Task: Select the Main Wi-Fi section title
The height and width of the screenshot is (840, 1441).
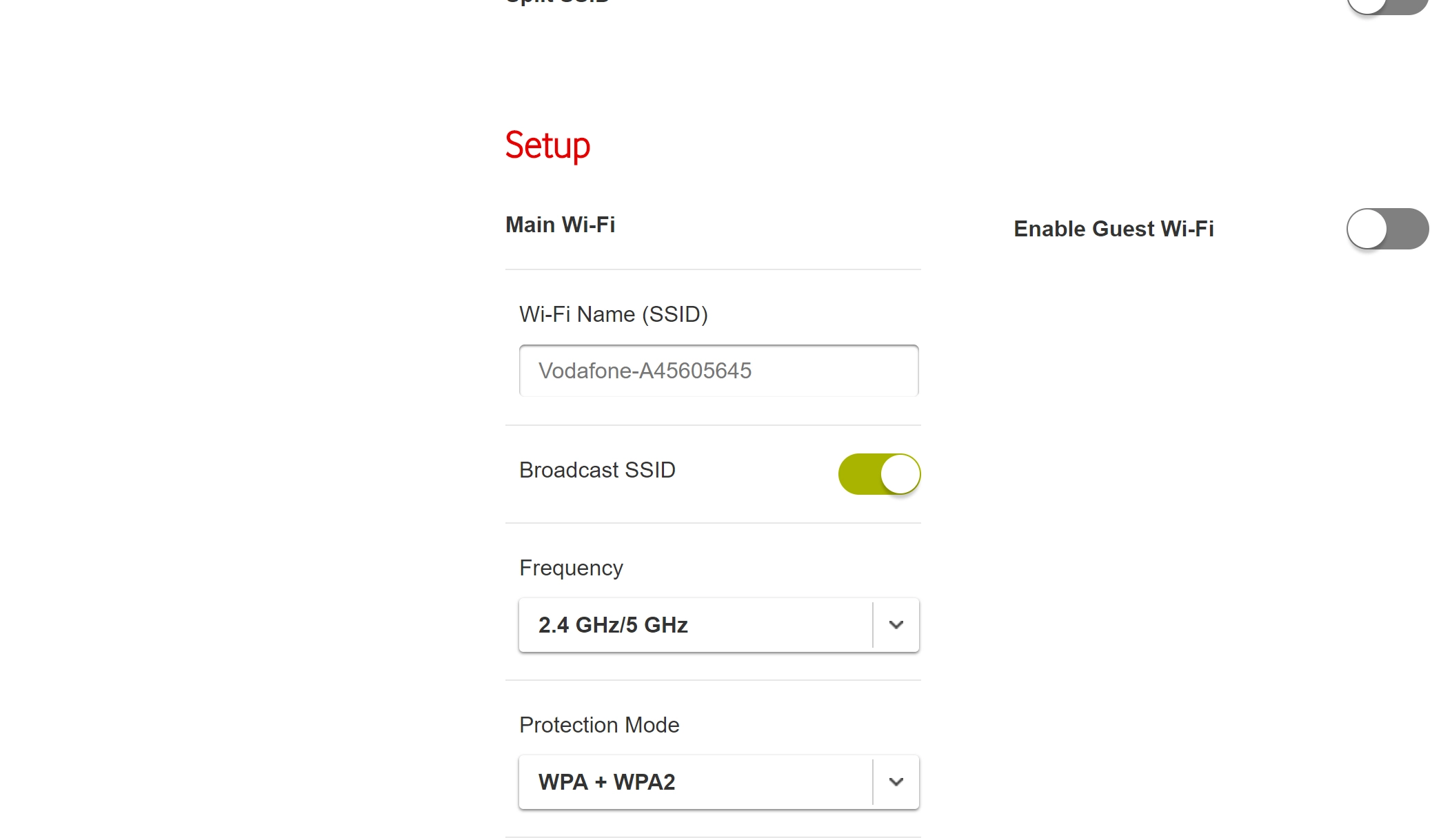Action: 560,225
